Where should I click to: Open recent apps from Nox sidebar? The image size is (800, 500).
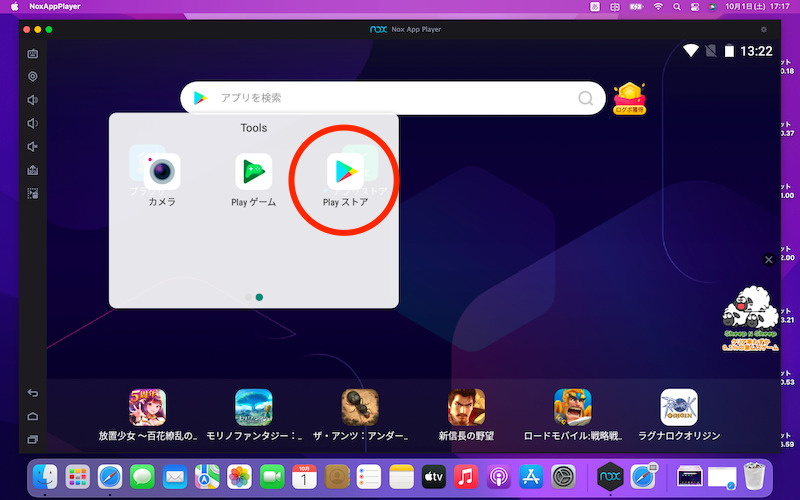[x=32, y=439]
